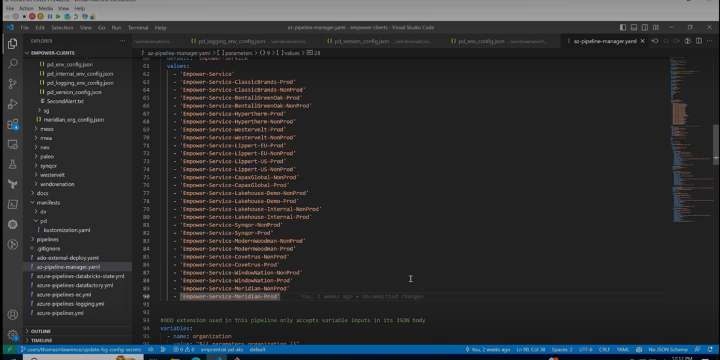This screenshot has width=720, height=360.
Task: Expand the pipelines folder
Action: click(47, 239)
